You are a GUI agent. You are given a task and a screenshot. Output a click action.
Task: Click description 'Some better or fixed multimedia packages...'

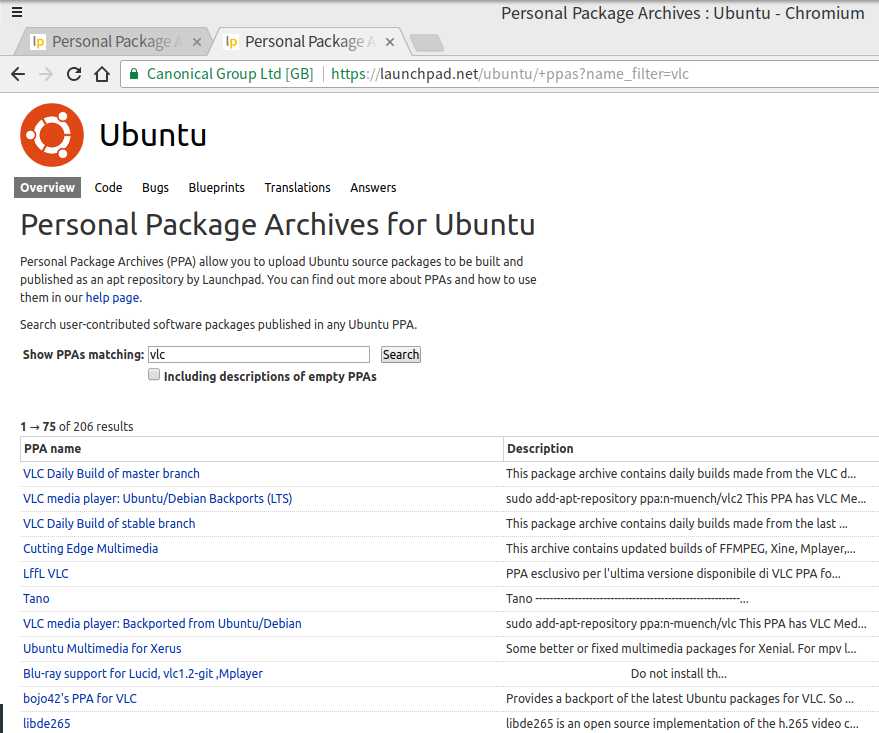tap(681, 648)
